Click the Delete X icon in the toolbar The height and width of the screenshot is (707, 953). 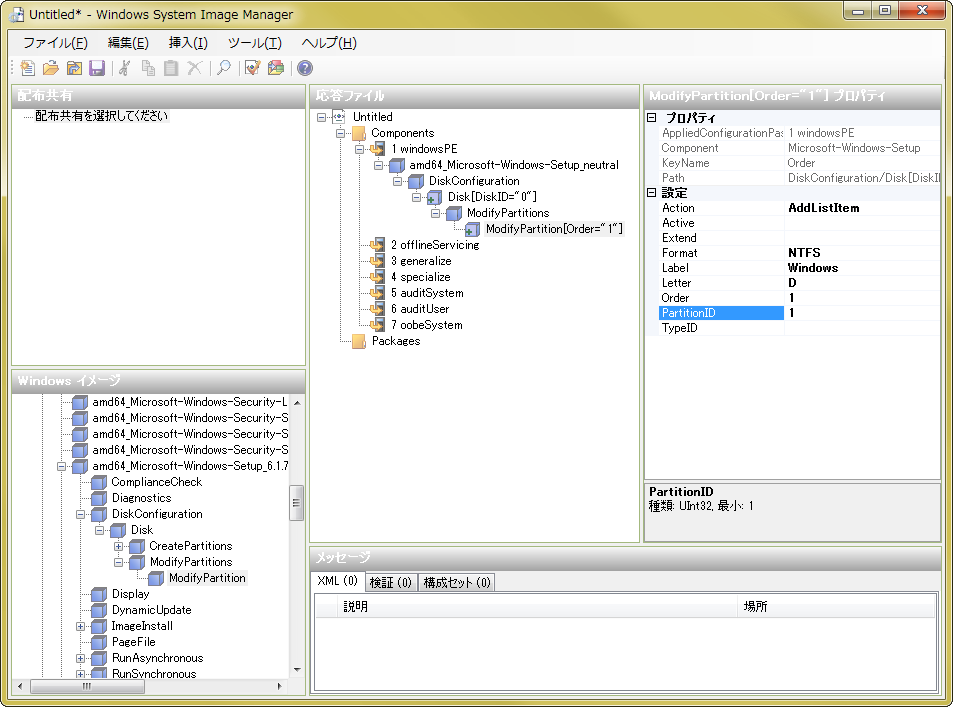[194, 68]
